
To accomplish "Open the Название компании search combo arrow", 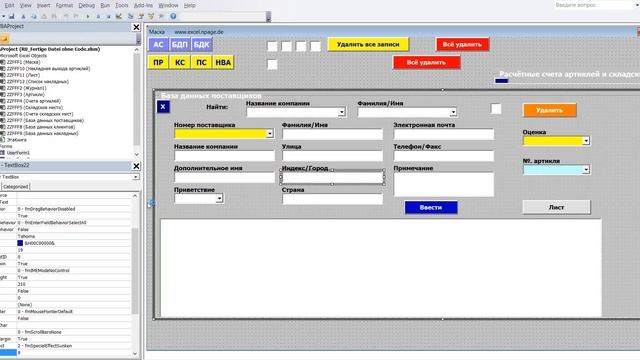I will pos(342,112).
